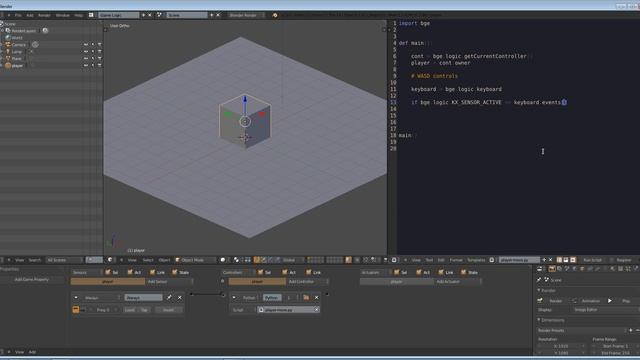Click the Animation render button

tap(587, 301)
